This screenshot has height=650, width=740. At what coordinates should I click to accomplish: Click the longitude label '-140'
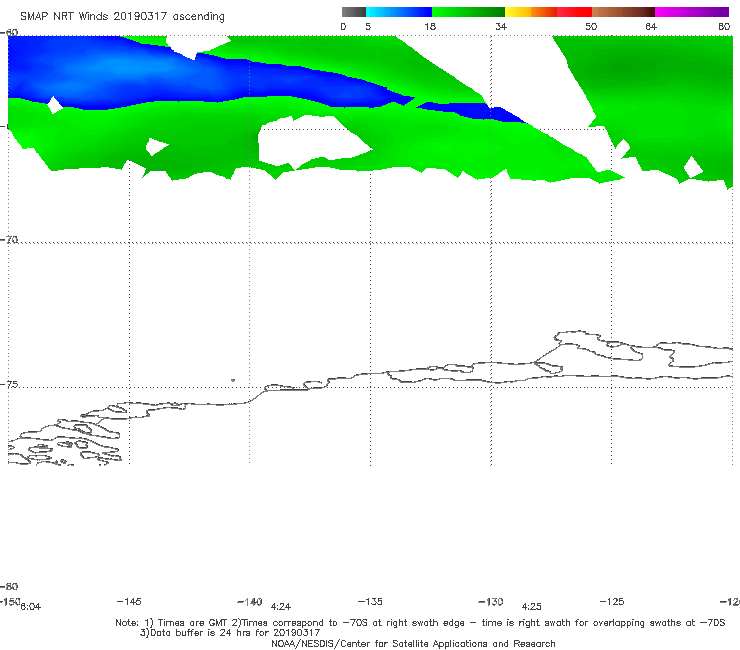(x=250, y=602)
